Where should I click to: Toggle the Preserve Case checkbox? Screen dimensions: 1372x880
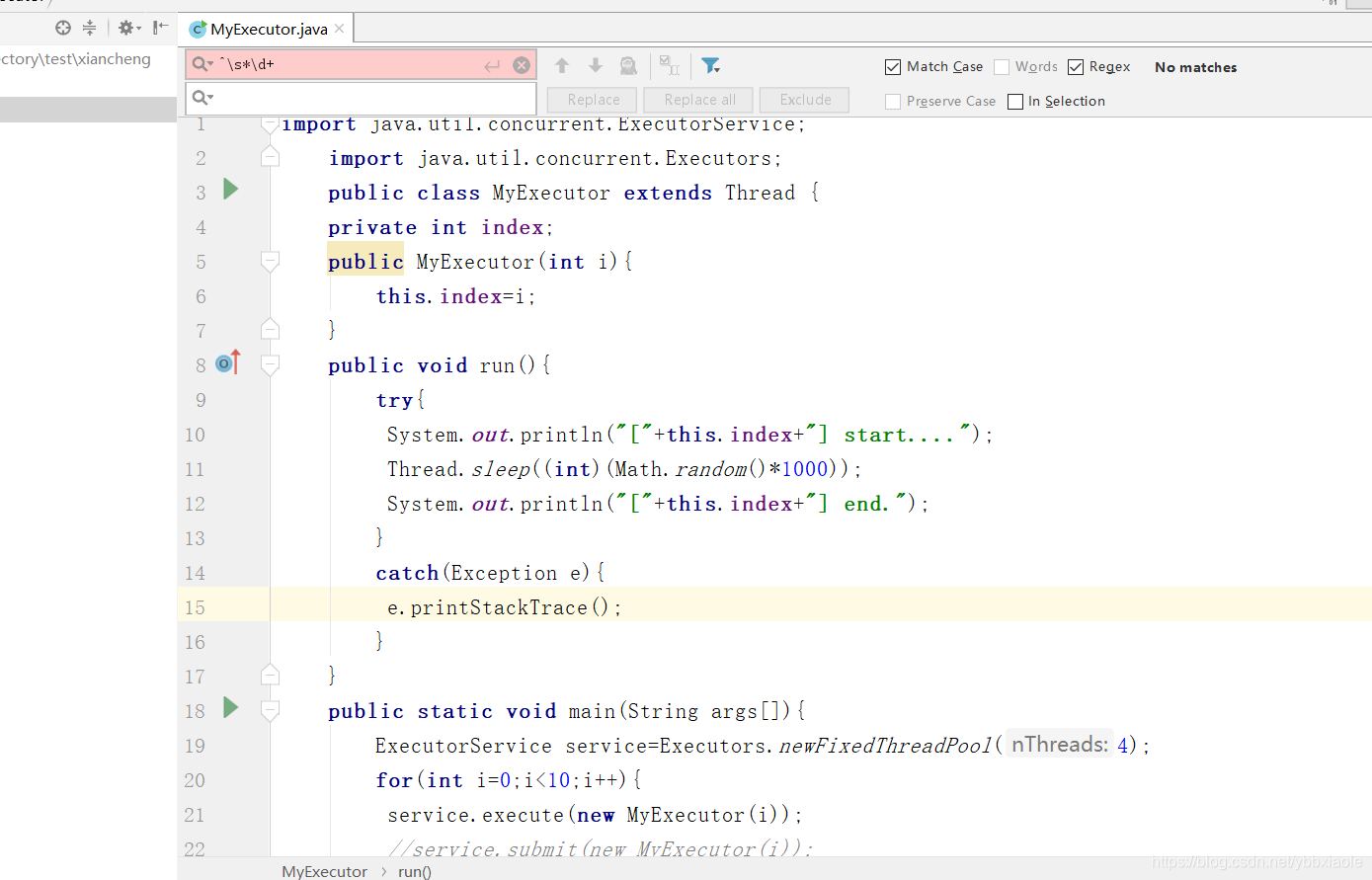point(893,102)
